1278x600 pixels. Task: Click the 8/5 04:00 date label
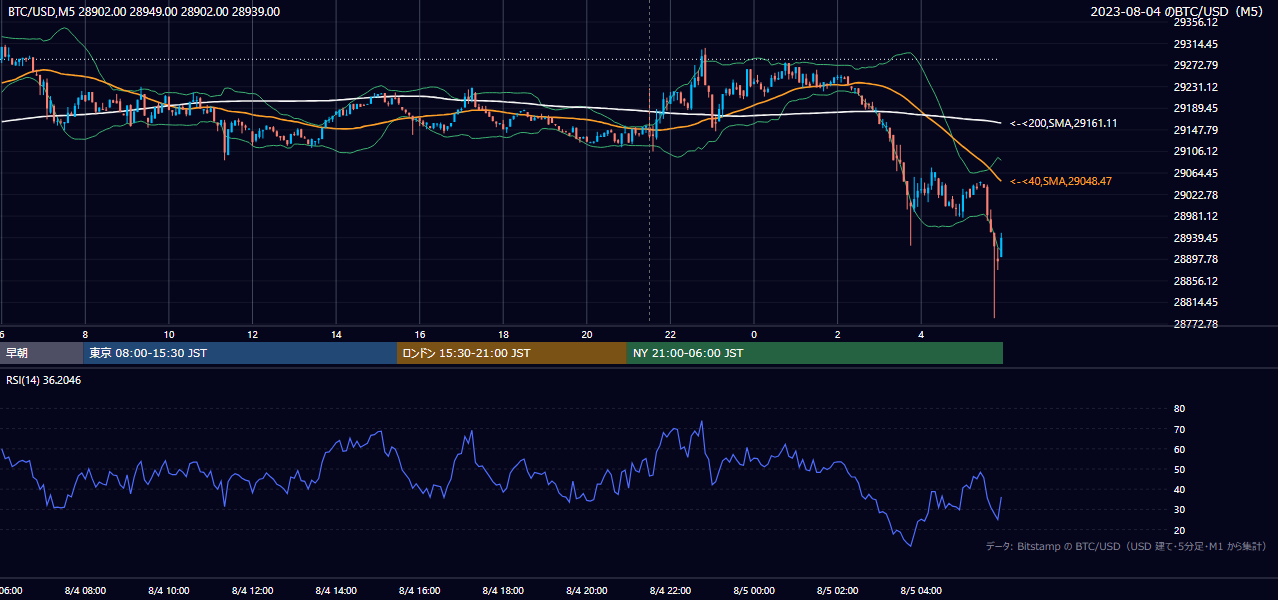coord(922,591)
